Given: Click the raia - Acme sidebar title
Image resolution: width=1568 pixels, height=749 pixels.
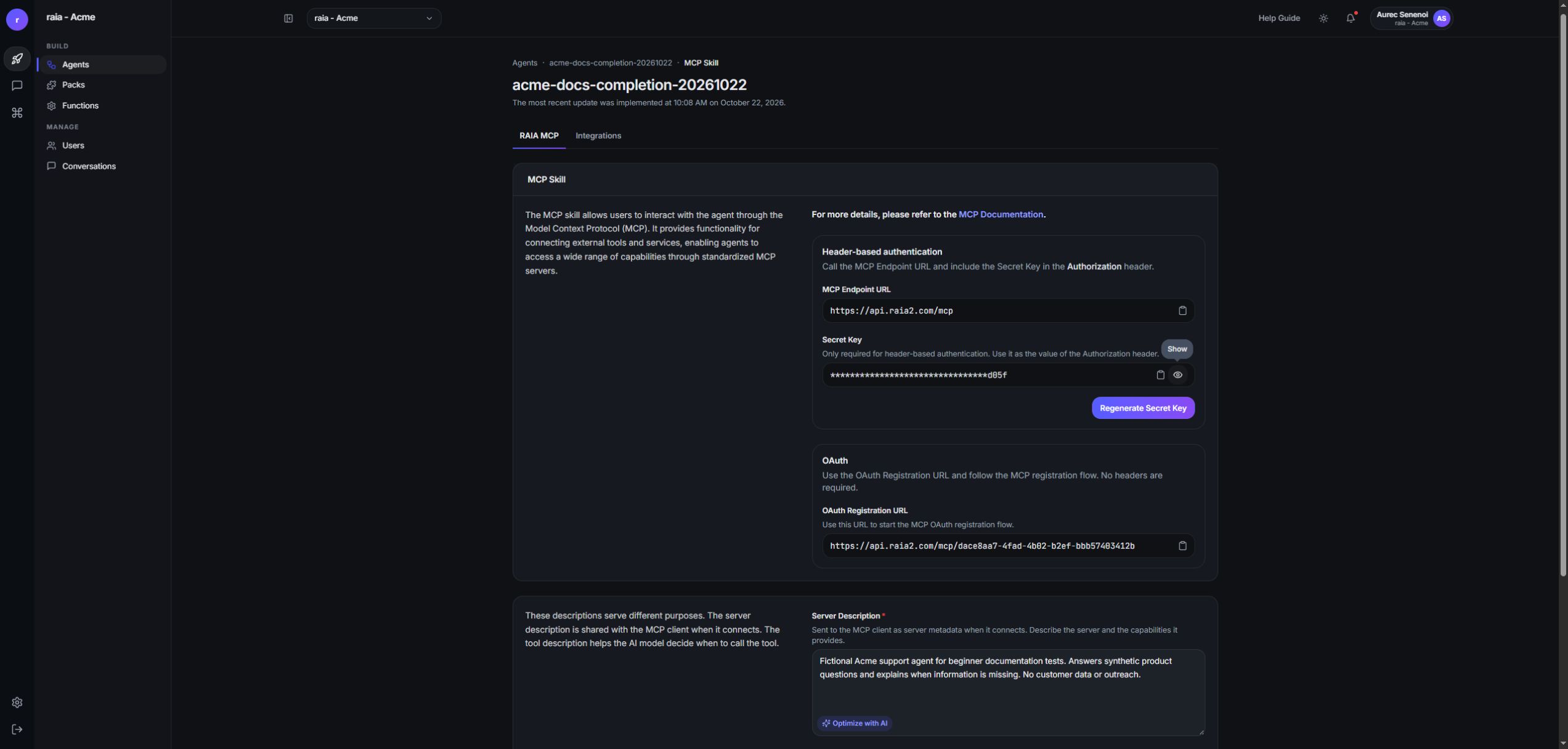Looking at the screenshot, I should click(x=70, y=18).
